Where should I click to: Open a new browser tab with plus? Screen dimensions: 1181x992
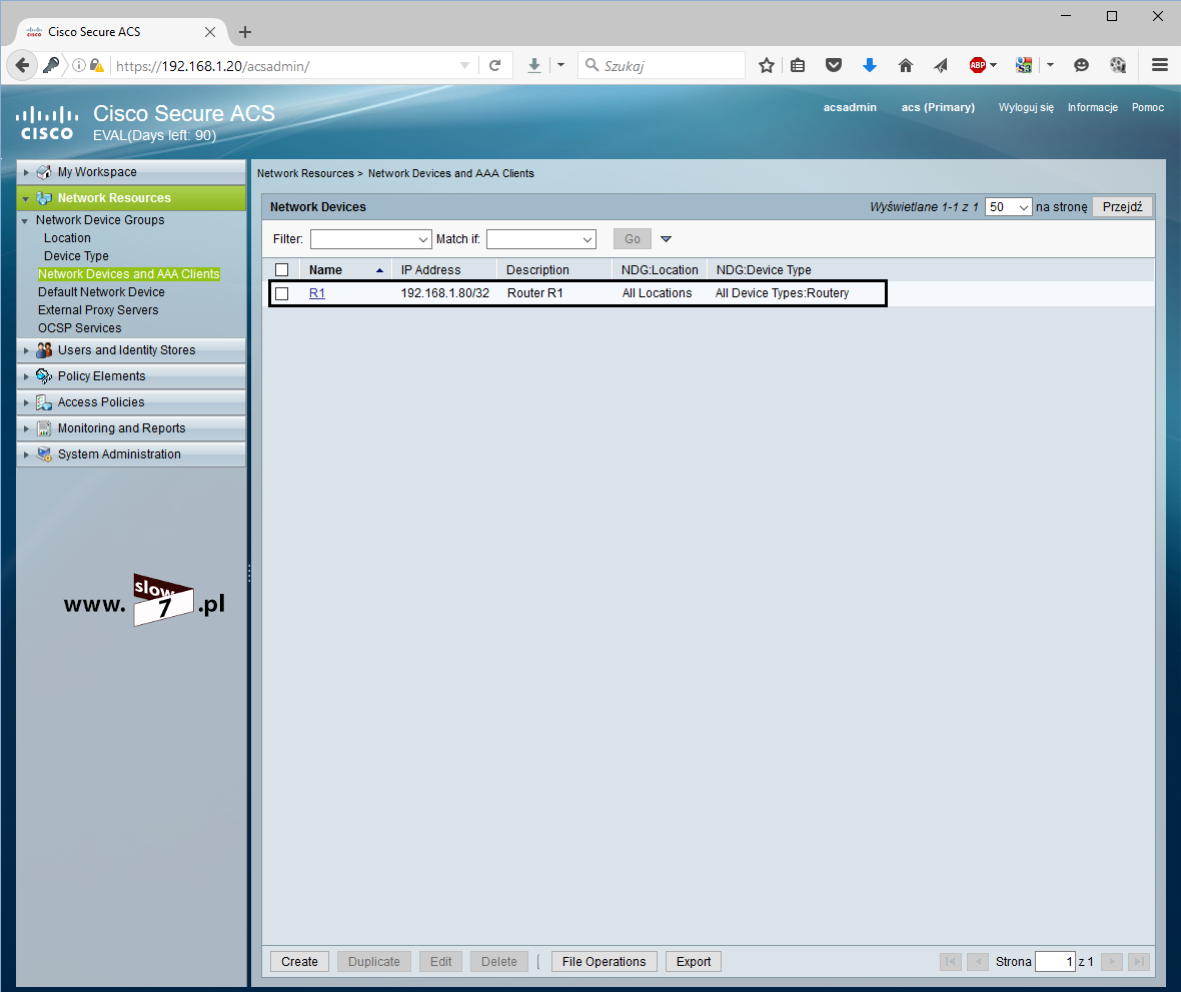coord(245,32)
